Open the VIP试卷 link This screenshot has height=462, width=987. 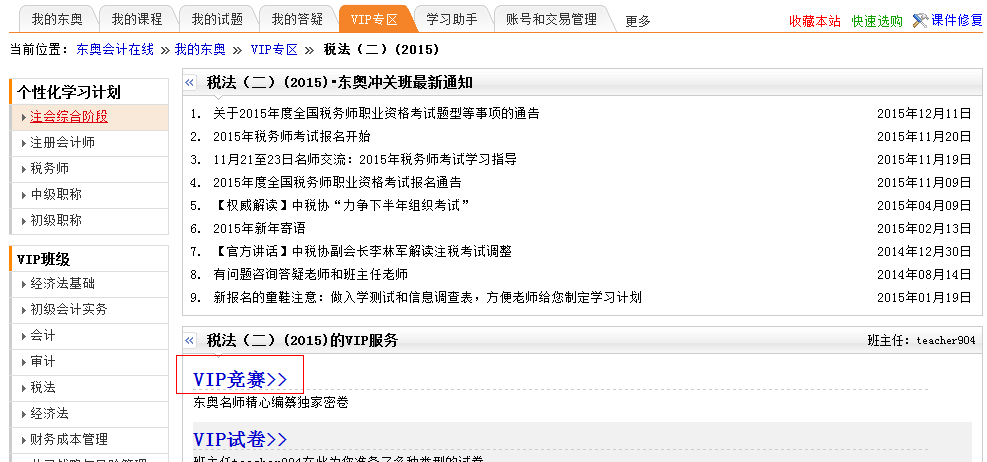pyautogui.click(x=240, y=439)
